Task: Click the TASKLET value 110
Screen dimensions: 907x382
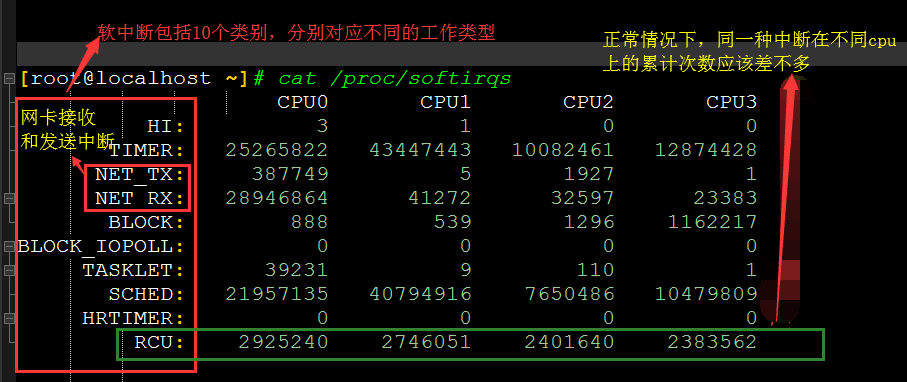Action: point(595,270)
